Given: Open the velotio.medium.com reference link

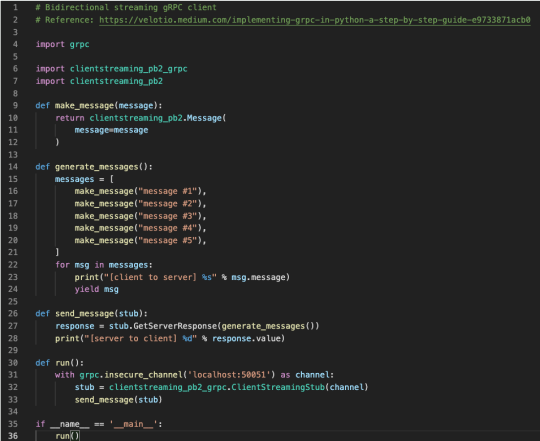Looking at the screenshot, I should coord(315,20).
